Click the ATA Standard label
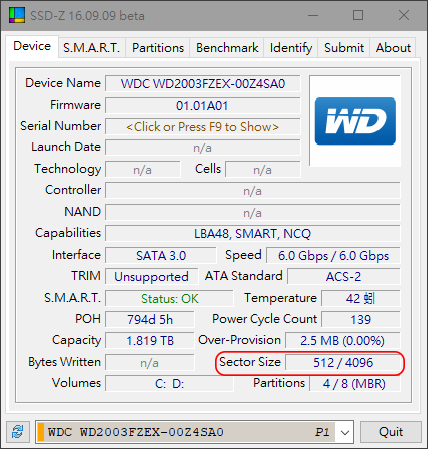 243,276
